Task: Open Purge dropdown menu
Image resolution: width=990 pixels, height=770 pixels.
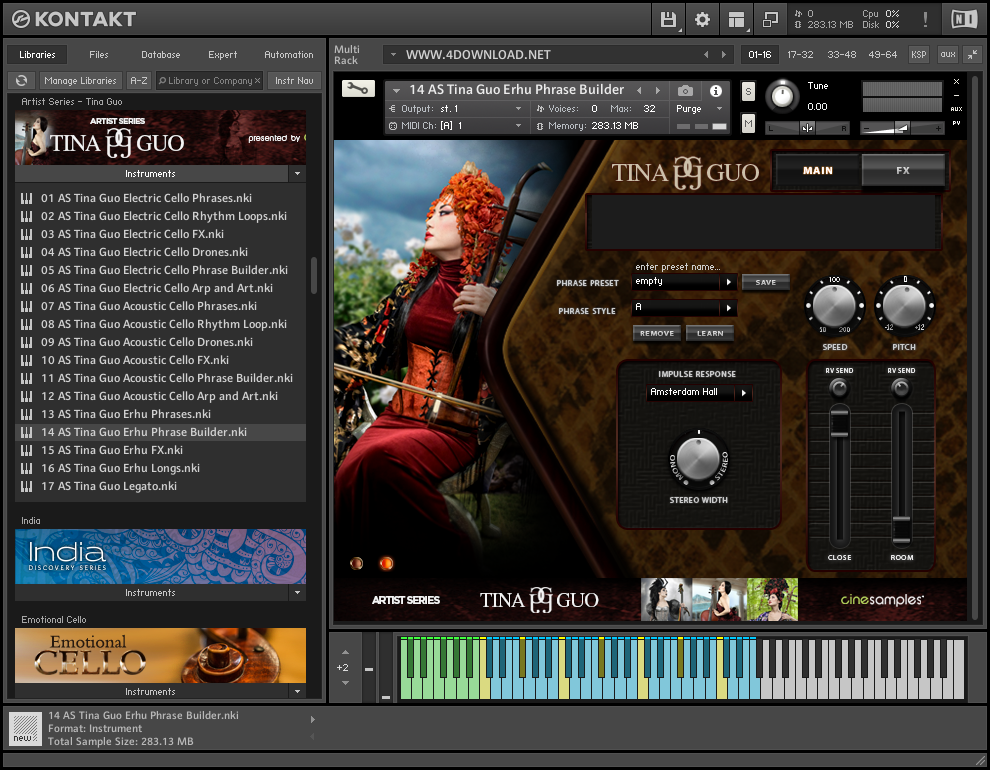Action: 699,109
